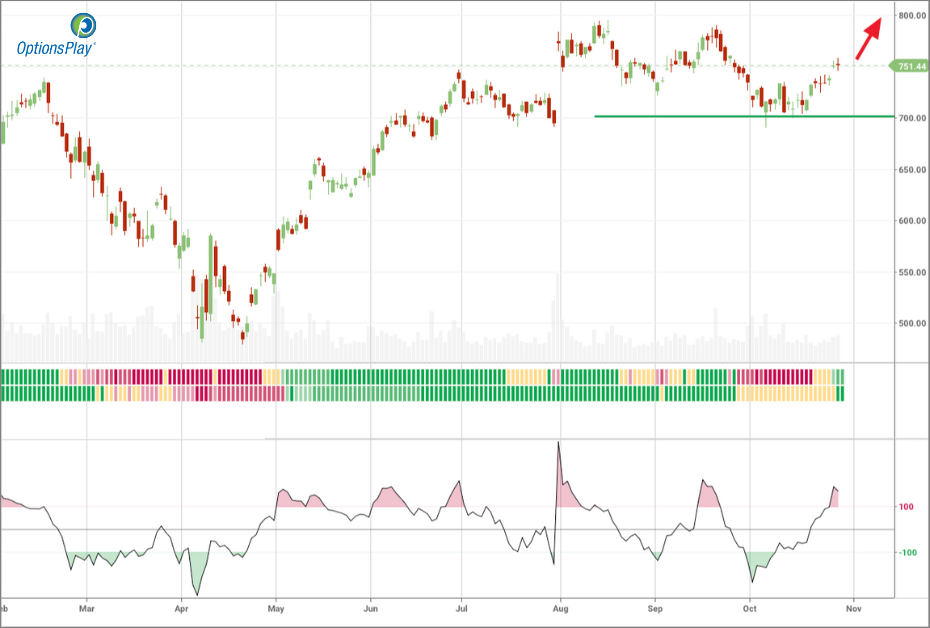Select the Oct label on time axis
930x628 pixels.
(750, 607)
